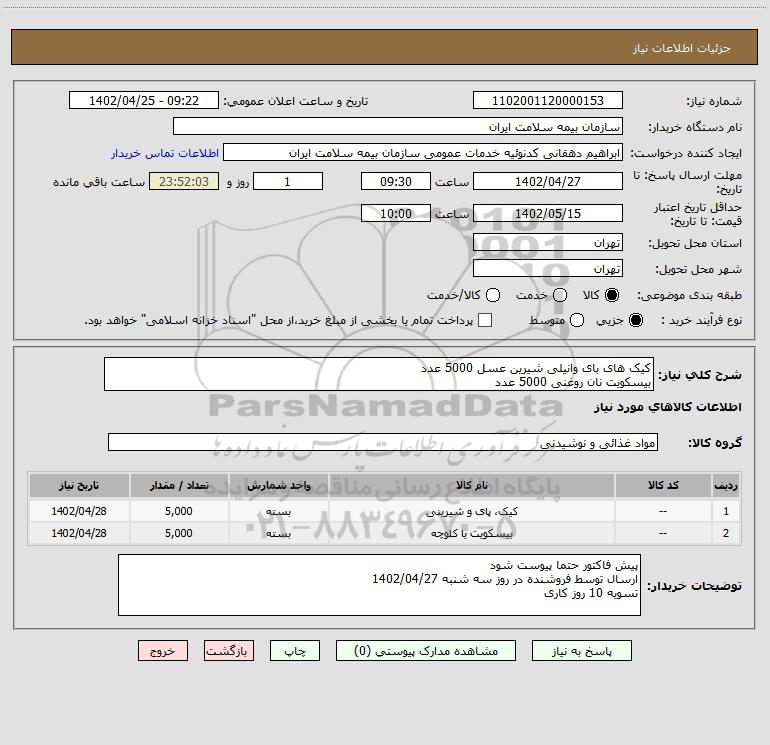Screen dimensions: 770x745
Task: Click پاسخ به نیاز button
Action: (x=581, y=651)
